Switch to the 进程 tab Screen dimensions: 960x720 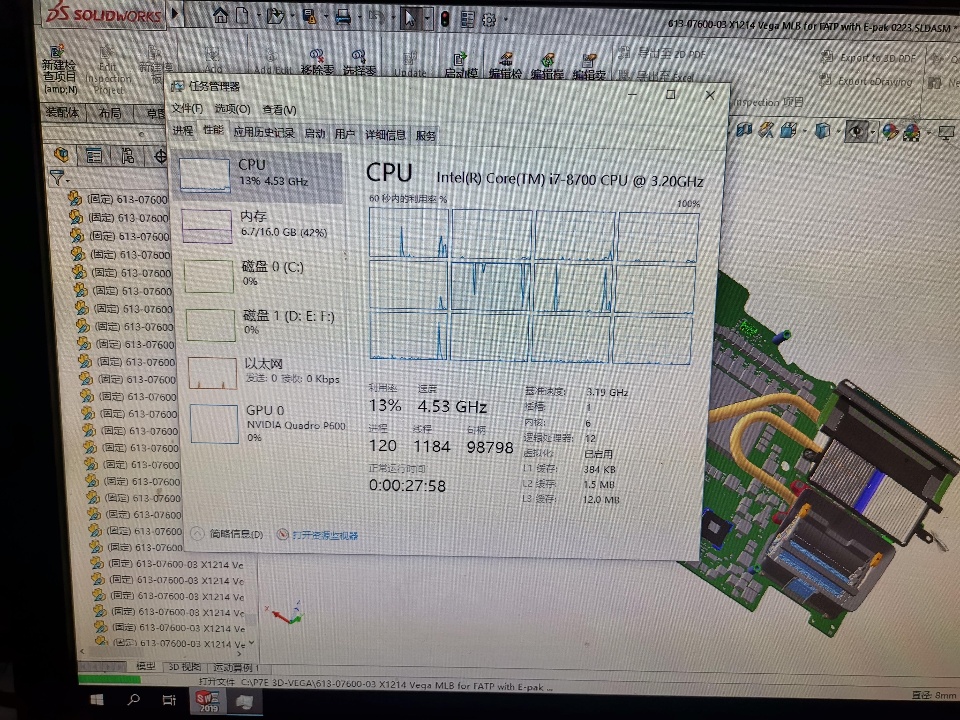pos(182,130)
